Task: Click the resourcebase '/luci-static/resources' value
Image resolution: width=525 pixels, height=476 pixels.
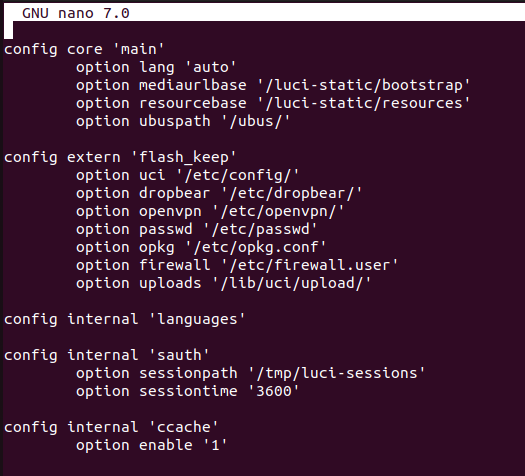Action: click(x=364, y=103)
